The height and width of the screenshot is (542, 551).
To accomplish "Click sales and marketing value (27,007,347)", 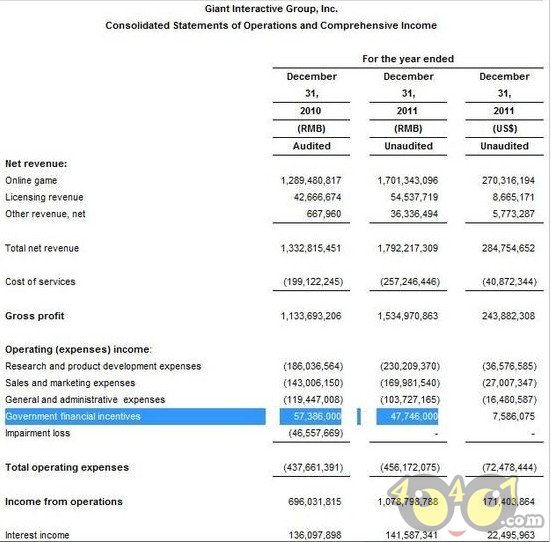I will (x=510, y=383).
